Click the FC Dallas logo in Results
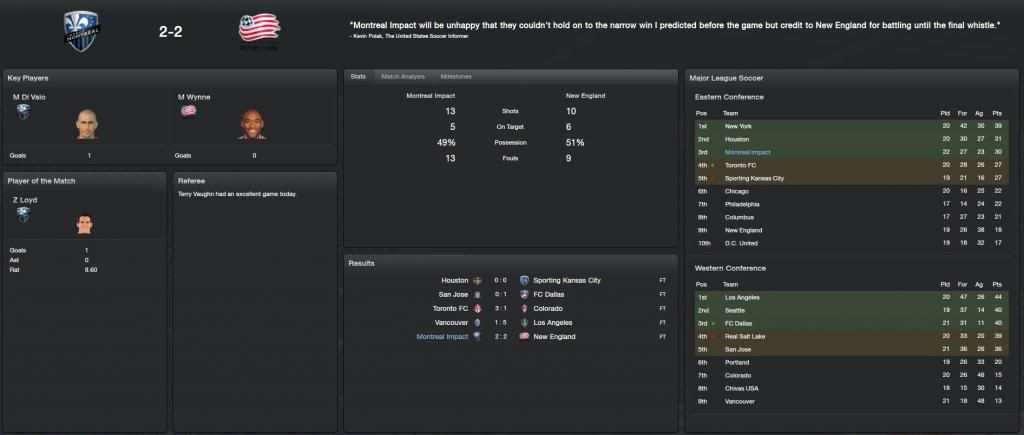The width and height of the screenshot is (1024, 435). (524, 295)
